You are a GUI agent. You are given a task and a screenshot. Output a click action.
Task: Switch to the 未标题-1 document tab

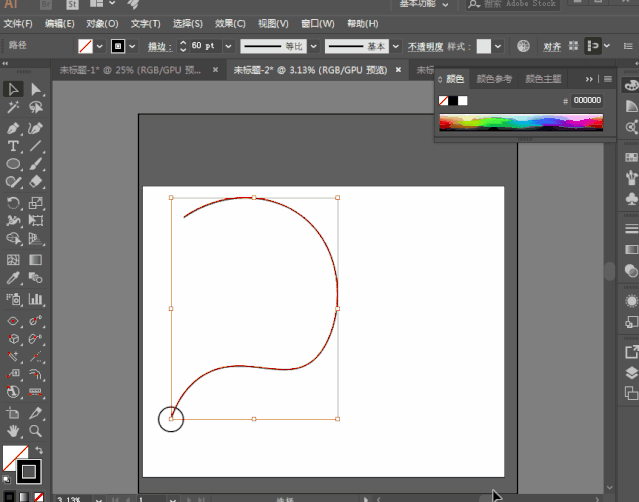point(130,70)
